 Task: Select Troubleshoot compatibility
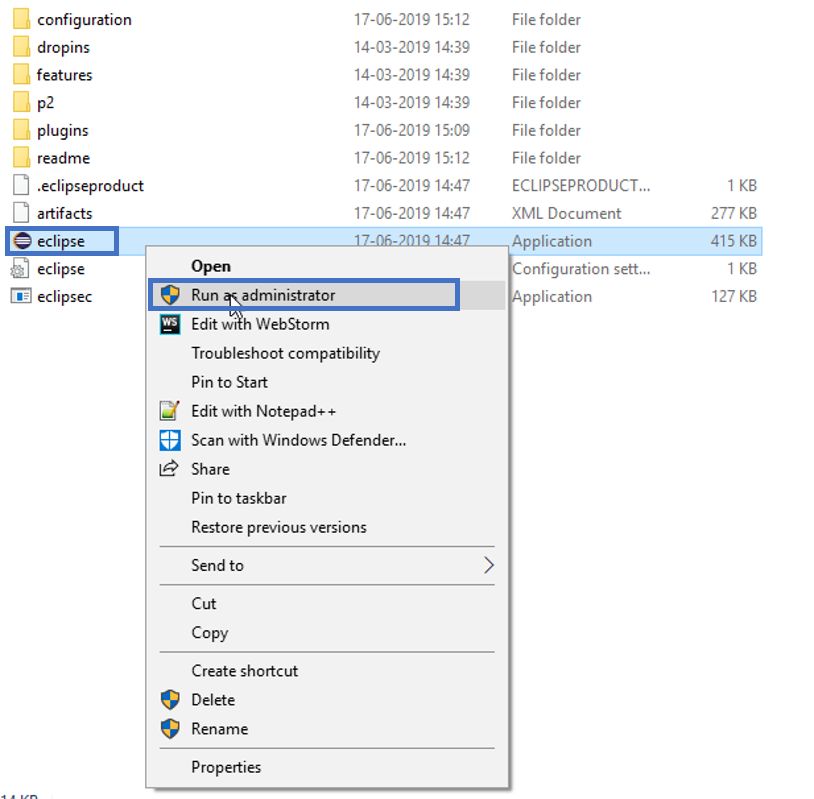[x=327, y=353]
